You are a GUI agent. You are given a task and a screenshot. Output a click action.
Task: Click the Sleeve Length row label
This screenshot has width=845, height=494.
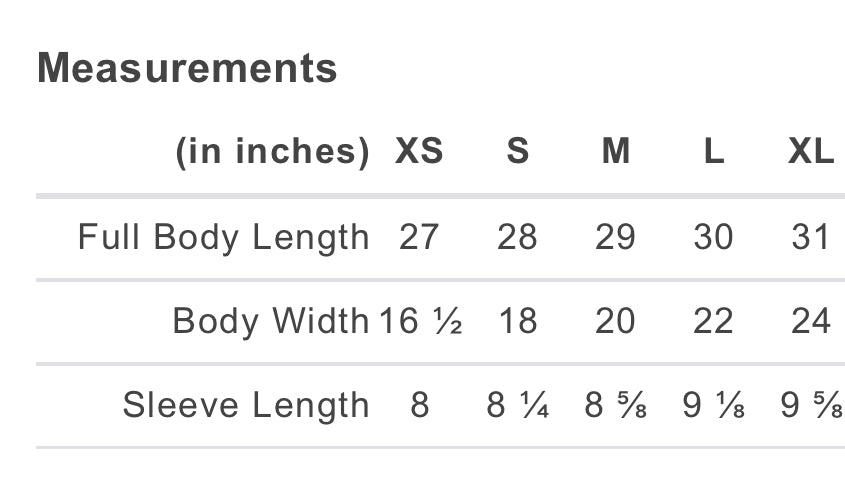click(246, 405)
